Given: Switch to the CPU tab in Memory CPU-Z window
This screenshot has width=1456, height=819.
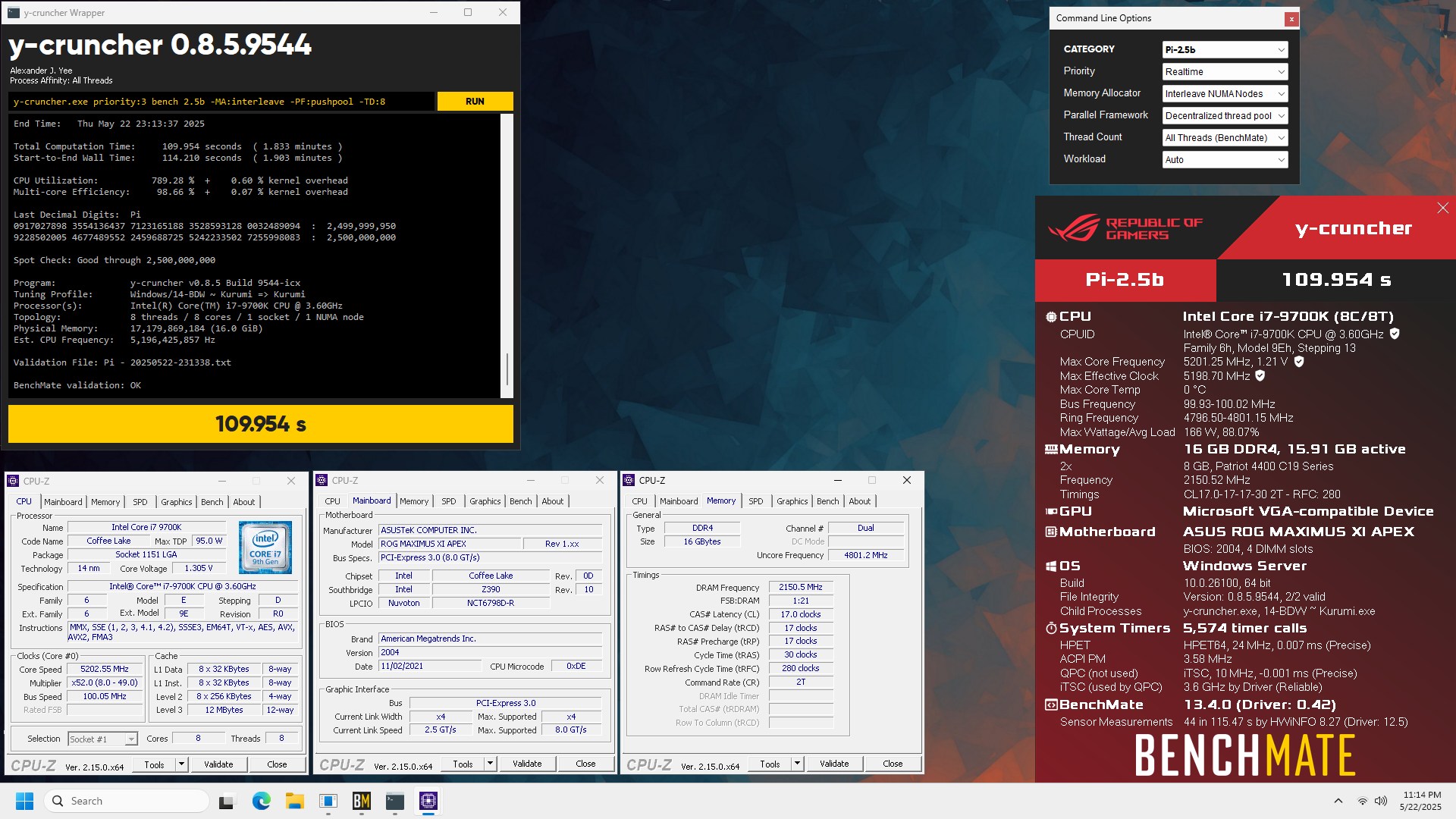Looking at the screenshot, I should pyautogui.click(x=640, y=501).
